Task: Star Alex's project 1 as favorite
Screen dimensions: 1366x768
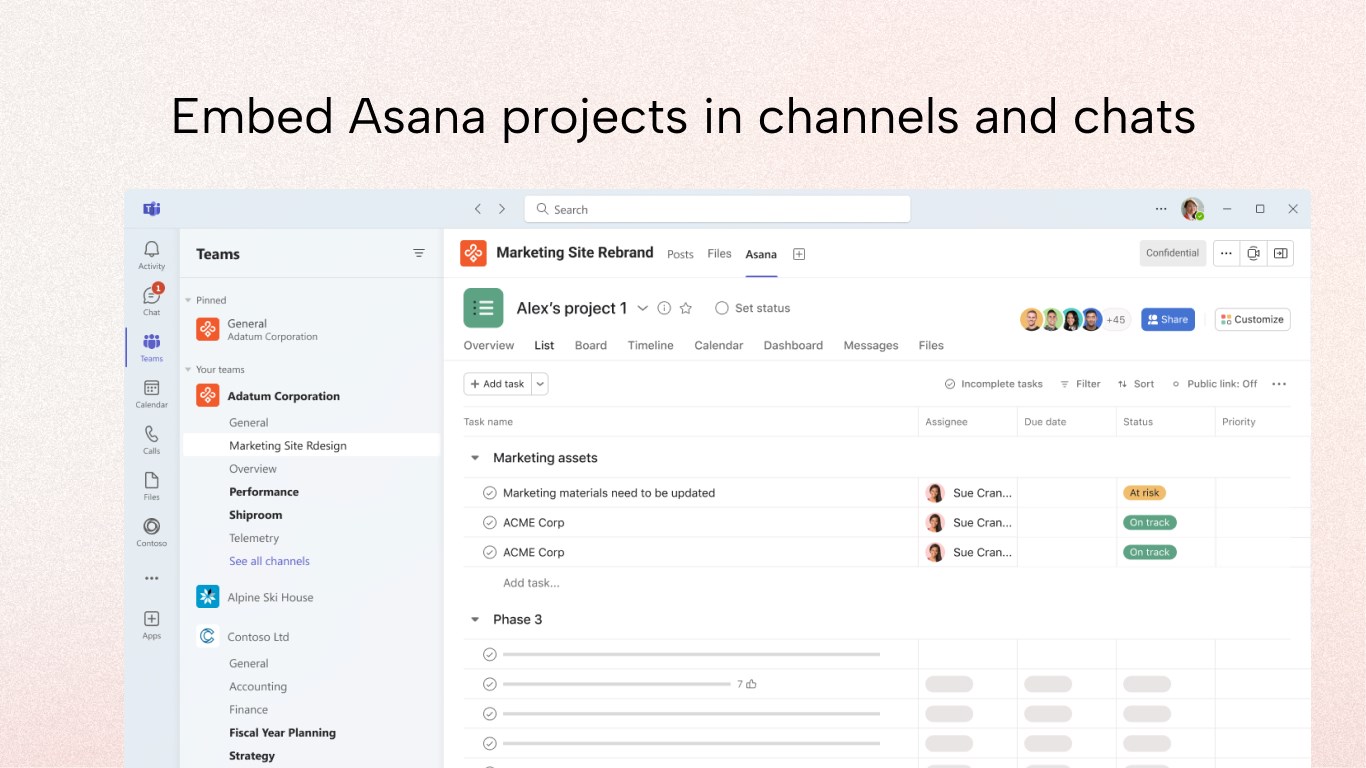Action: (686, 308)
